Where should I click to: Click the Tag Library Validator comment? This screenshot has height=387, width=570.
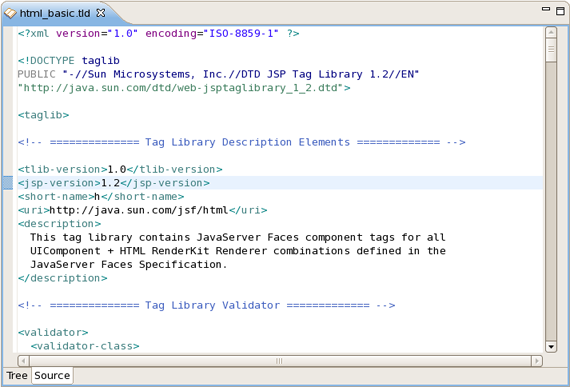click(x=206, y=306)
